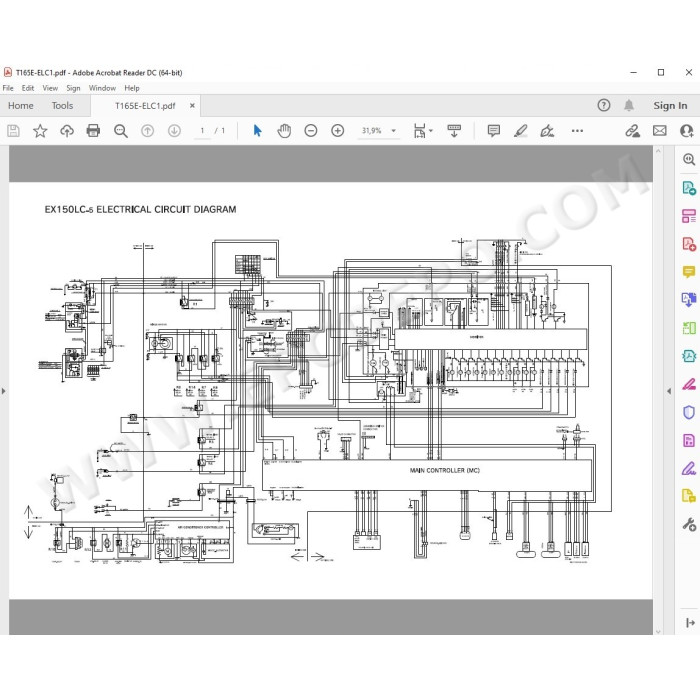This screenshot has width=700, height=700.
Task: Open yellow Comment tool in sidebar
Action: point(689,272)
